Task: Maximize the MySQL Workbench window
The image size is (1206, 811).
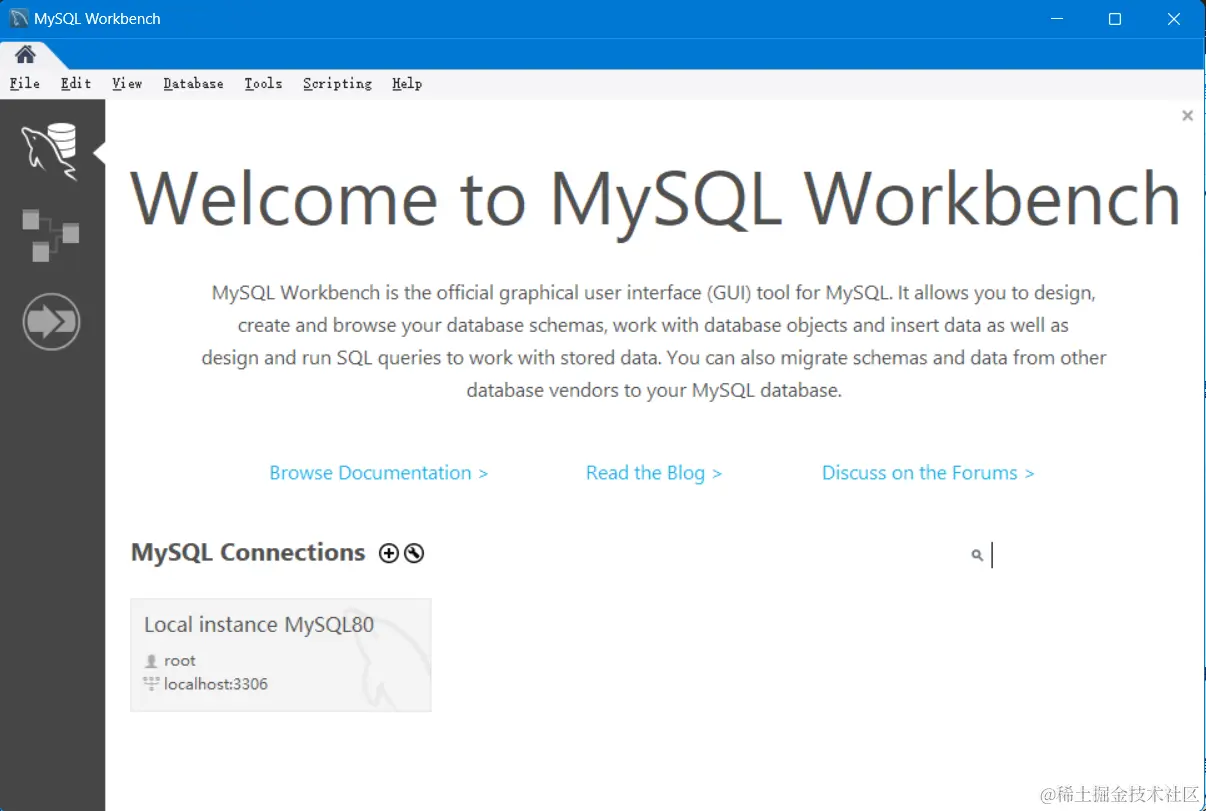Action: click(1115, 19)
